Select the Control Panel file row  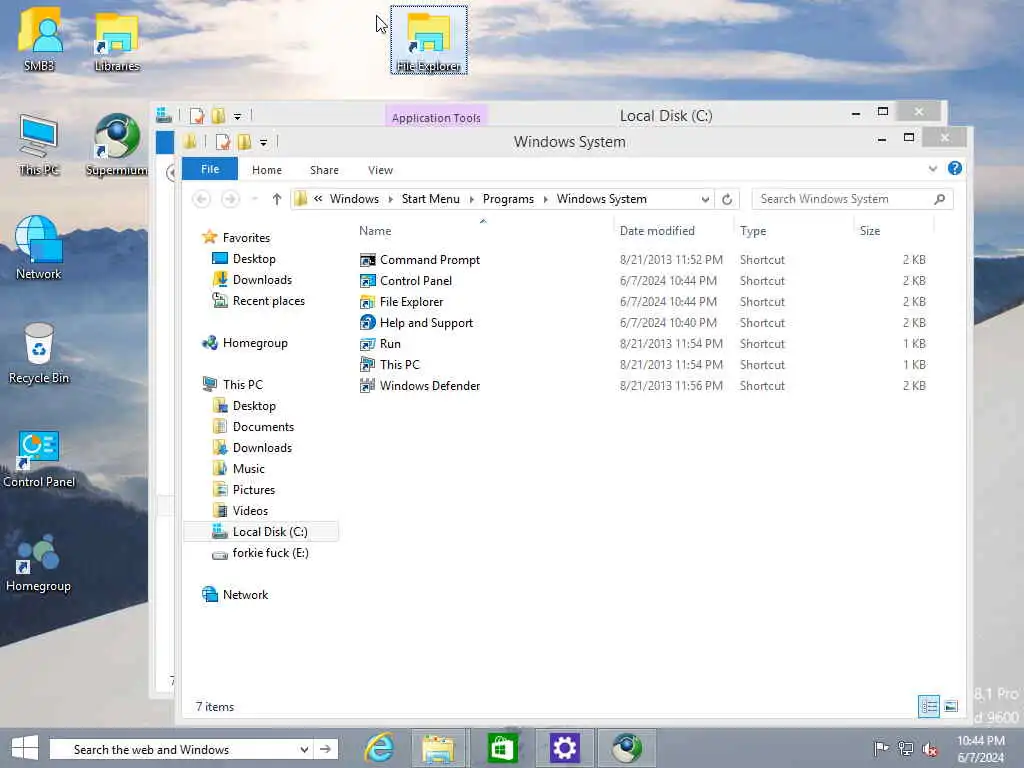tap(643, 281)
